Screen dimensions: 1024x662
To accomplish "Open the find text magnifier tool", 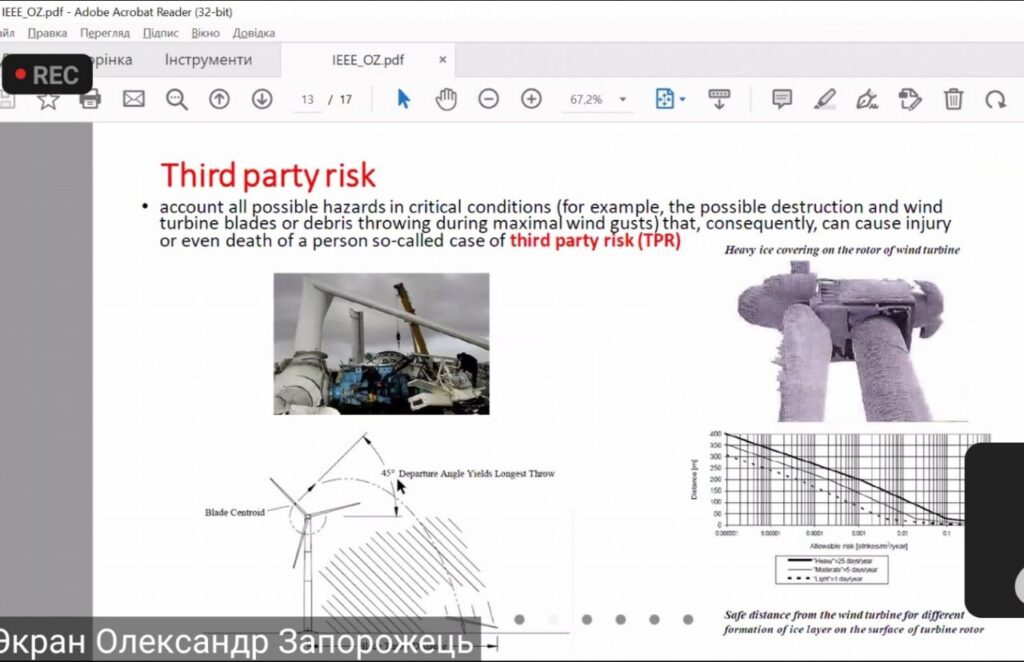I will tap(177, 99).
